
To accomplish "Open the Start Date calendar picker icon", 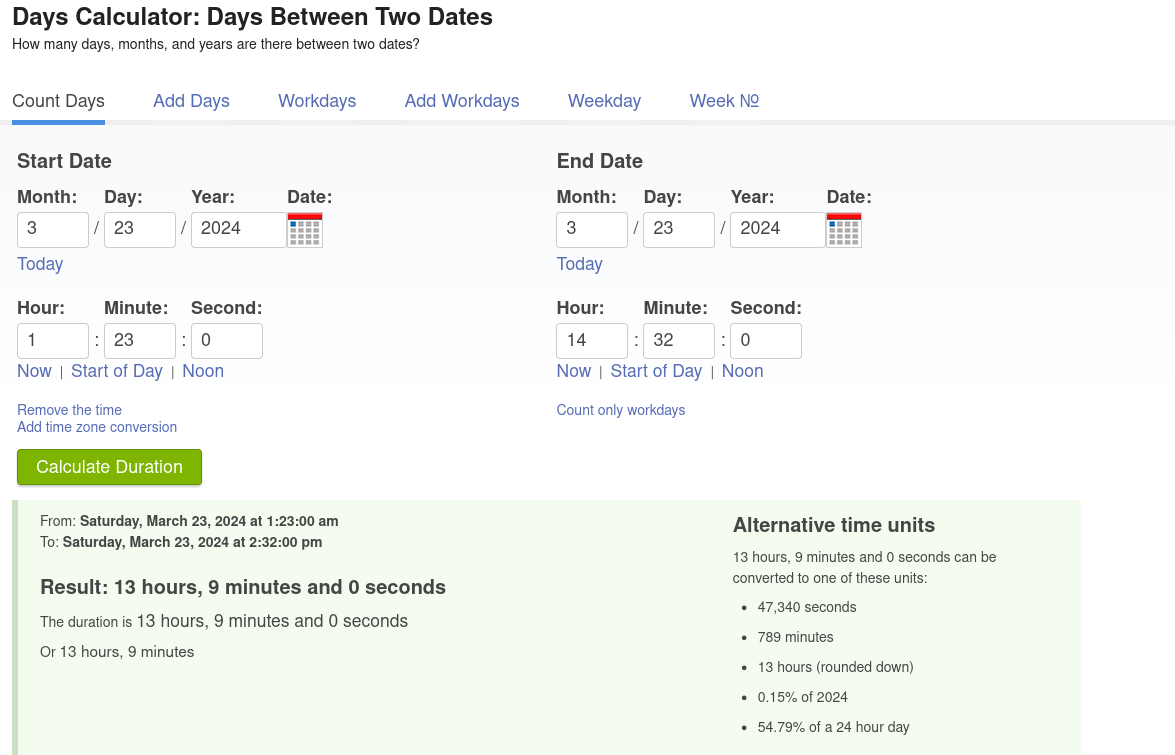I will (305, 230).
